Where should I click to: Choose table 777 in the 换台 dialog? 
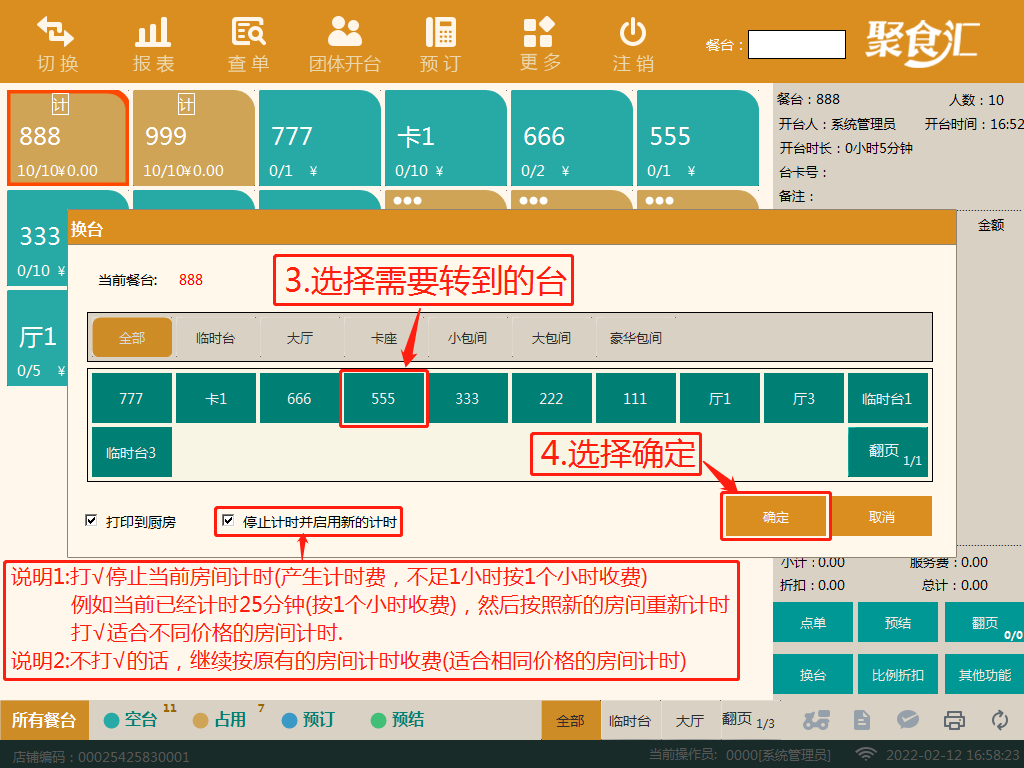click(131, 398)
